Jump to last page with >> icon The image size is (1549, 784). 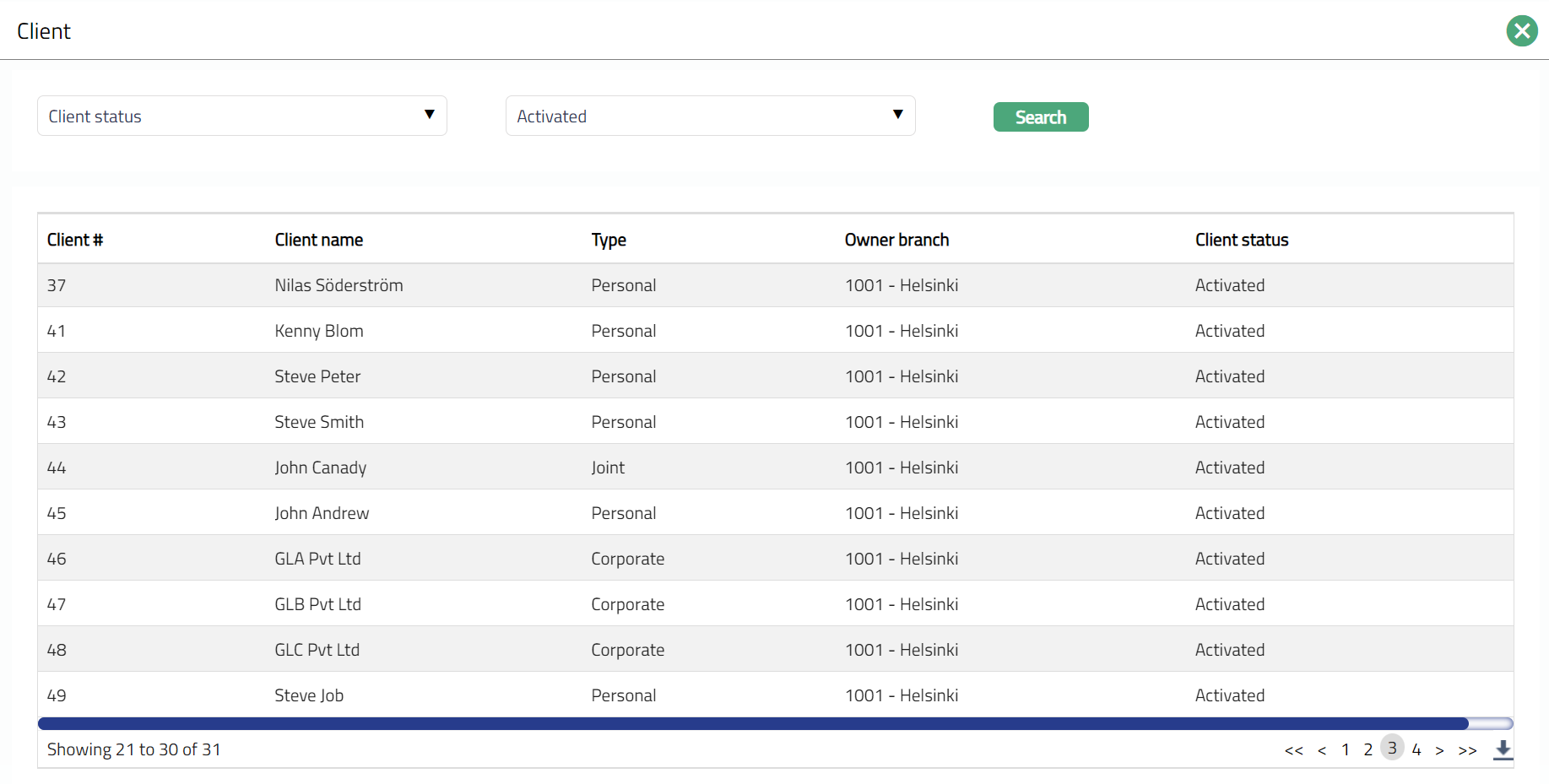point(1467,750)
